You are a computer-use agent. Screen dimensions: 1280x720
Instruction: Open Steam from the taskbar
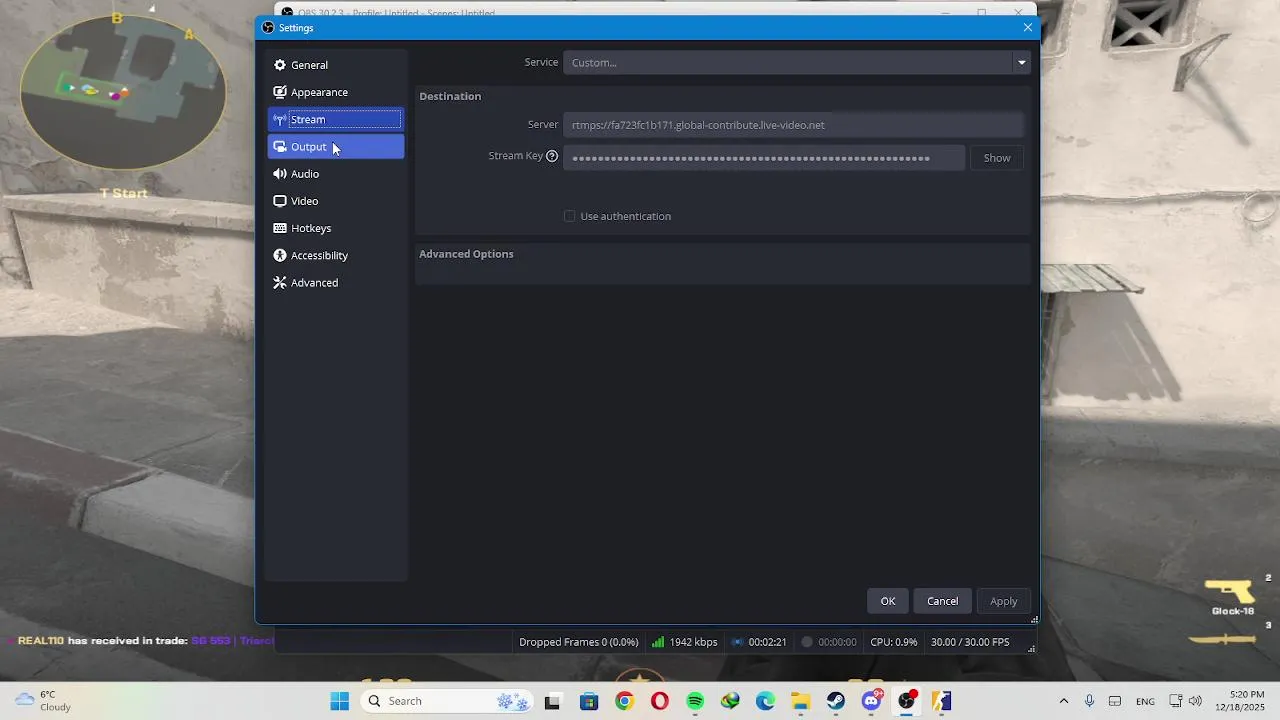(835, 701)
